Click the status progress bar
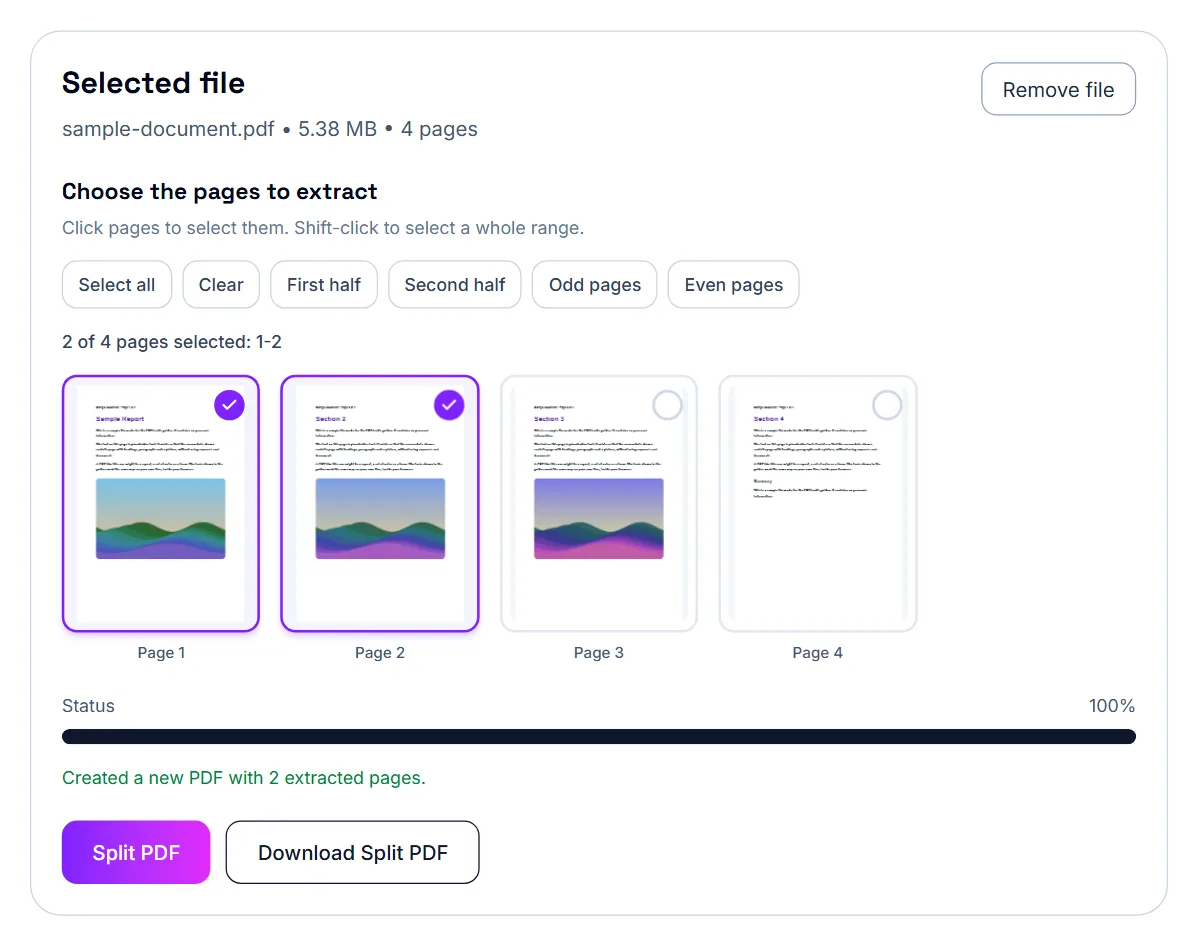Screen dimensions: 1199x946 click(x=599, y=736)
